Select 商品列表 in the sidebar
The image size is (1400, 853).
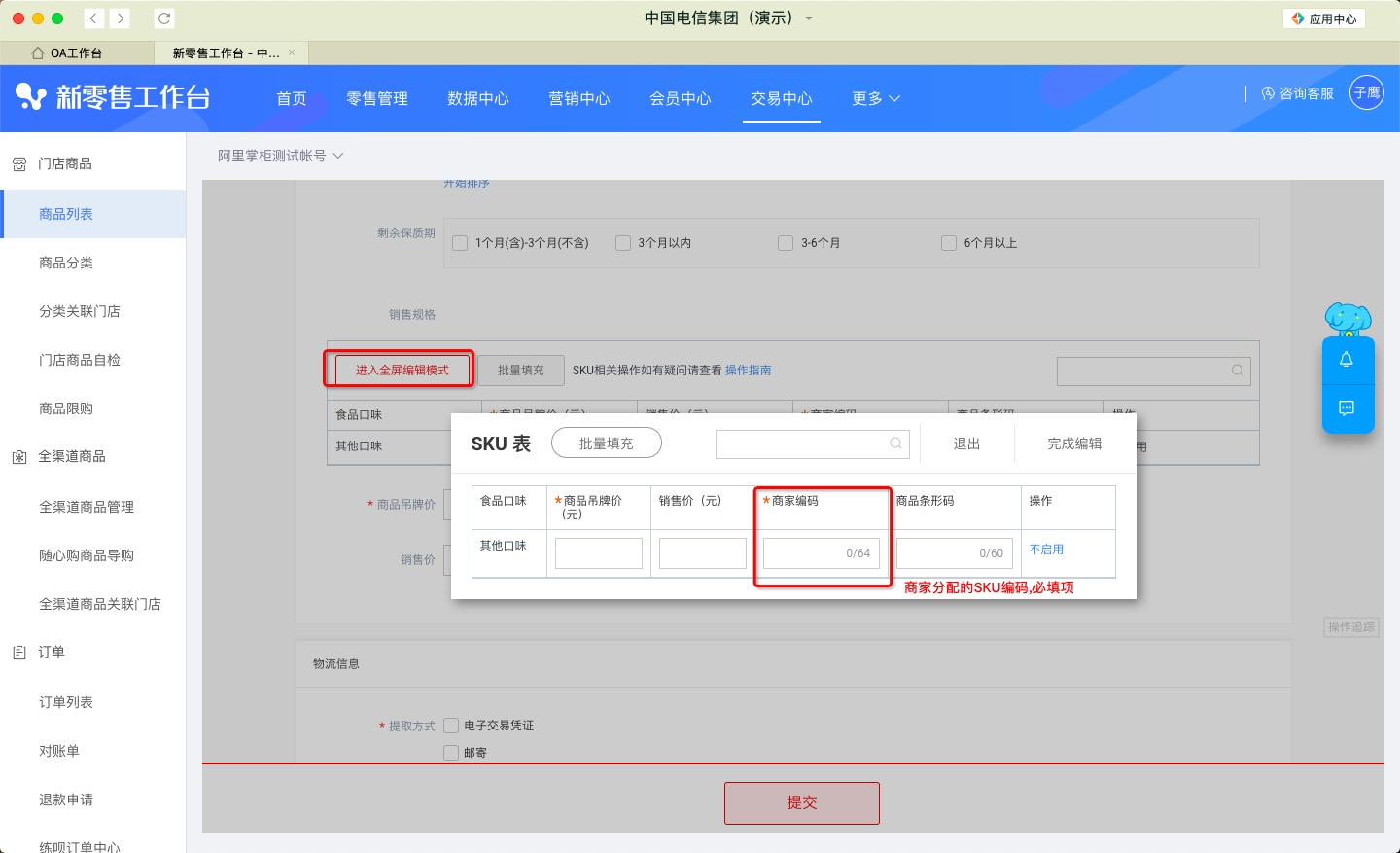pos(93,214)
